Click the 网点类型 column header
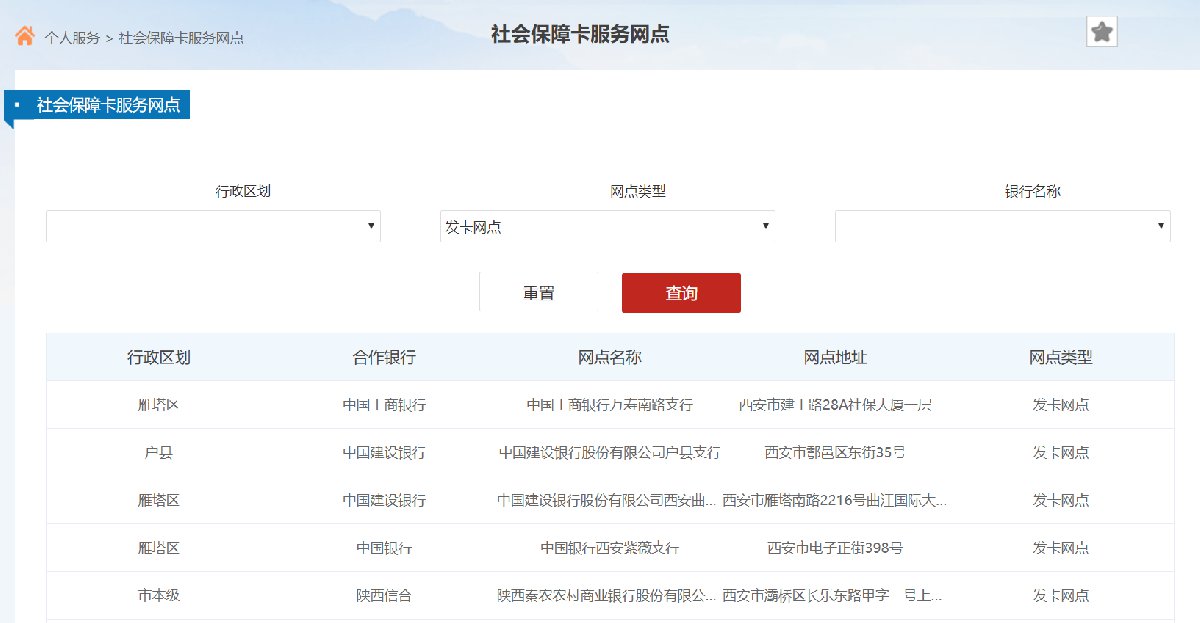The height and width of the screenshot is (623, 1200). [1061, 357]
